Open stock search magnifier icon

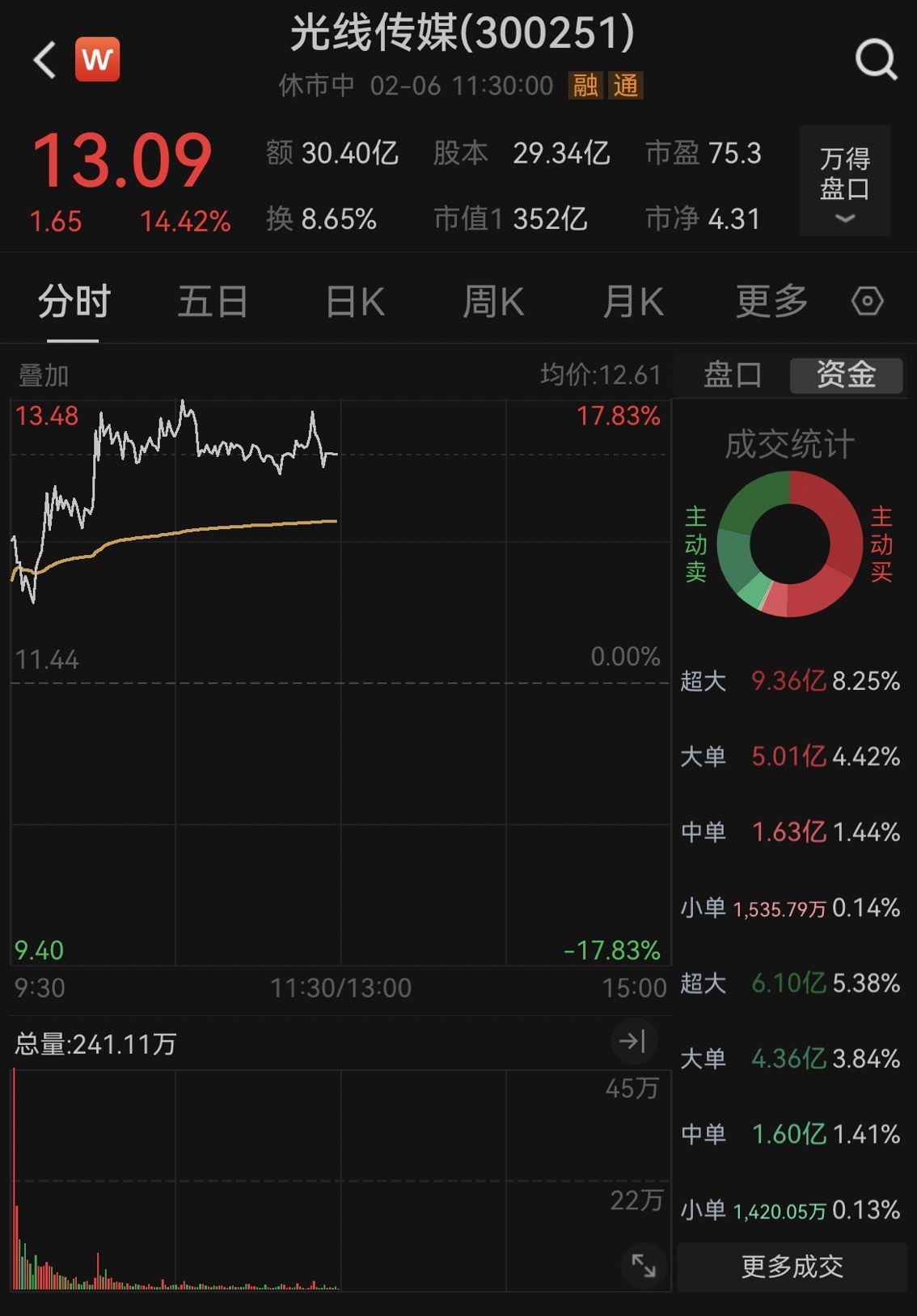(x=876, y=60)
